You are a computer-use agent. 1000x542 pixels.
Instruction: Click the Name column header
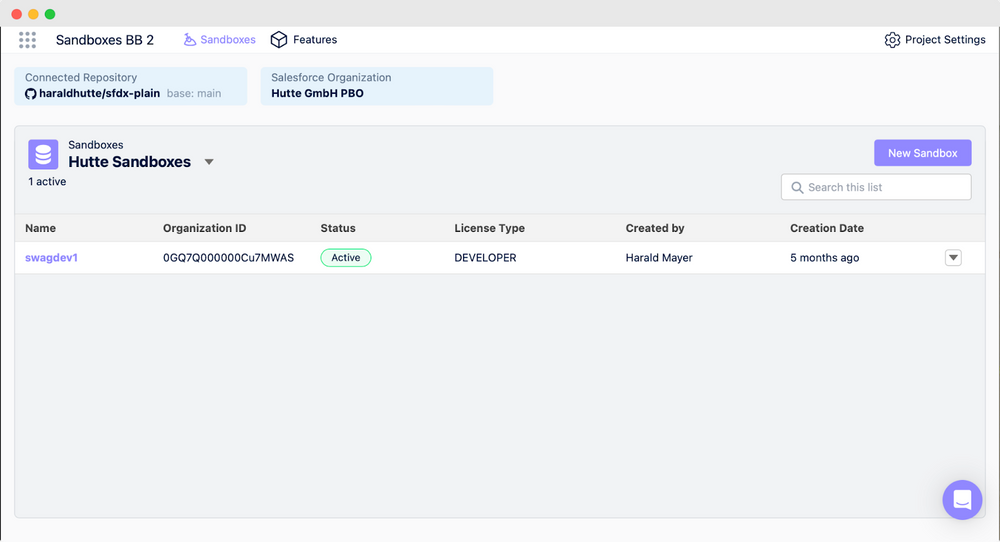(40, 228)
